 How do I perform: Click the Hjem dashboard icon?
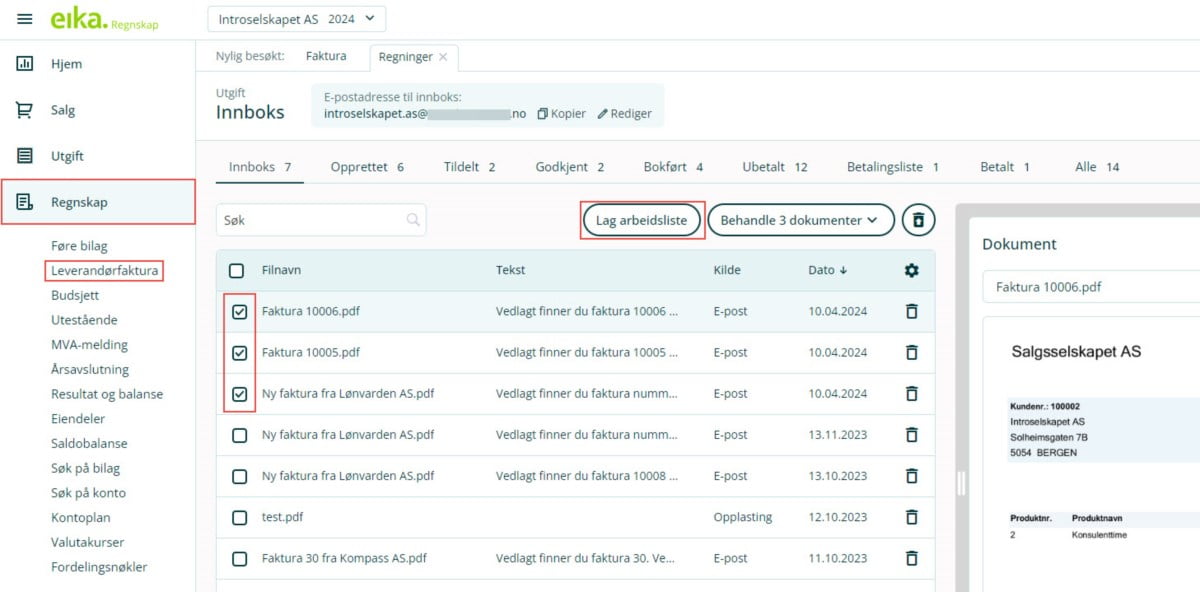pos(25,64)
